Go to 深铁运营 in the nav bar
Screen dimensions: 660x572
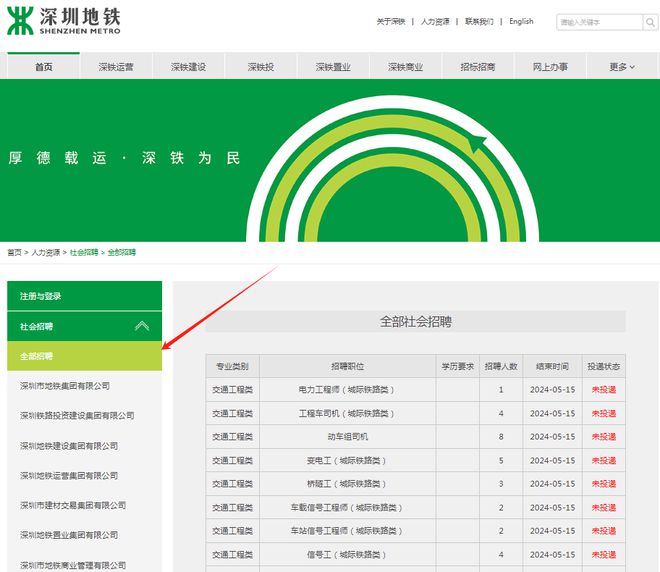coord(116,67)
